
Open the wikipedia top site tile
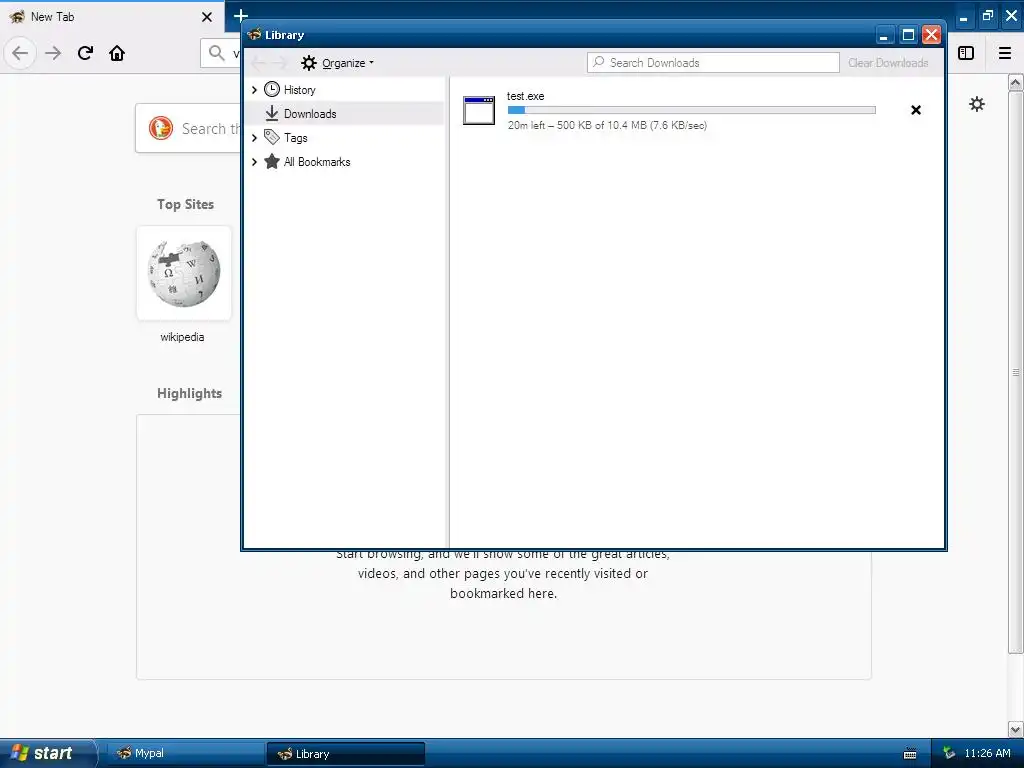tap(184, 273)
